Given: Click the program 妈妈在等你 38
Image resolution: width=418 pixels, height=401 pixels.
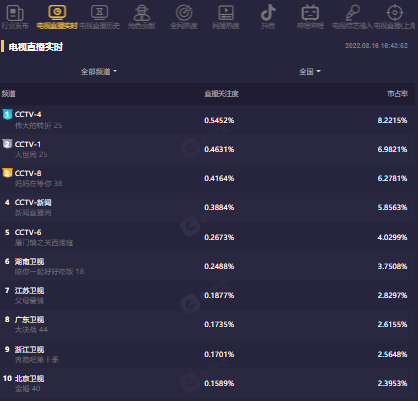Looking at the screenshot, I should (38, 184).
